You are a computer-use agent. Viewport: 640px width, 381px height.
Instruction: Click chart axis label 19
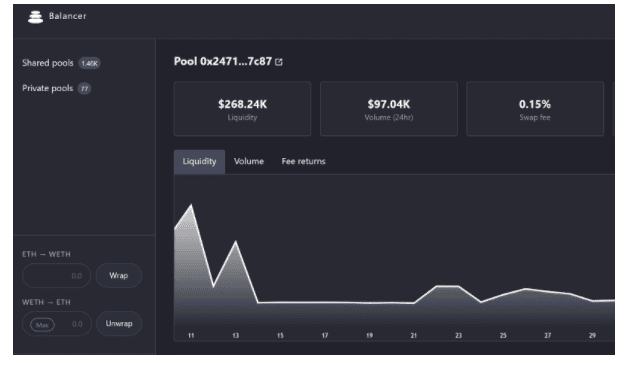369,335
